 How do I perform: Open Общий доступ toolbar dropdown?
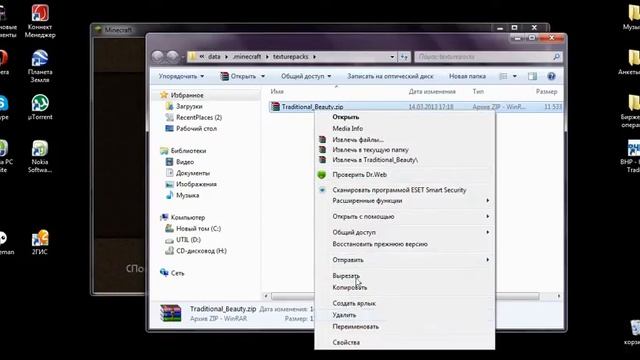(306, 76)
